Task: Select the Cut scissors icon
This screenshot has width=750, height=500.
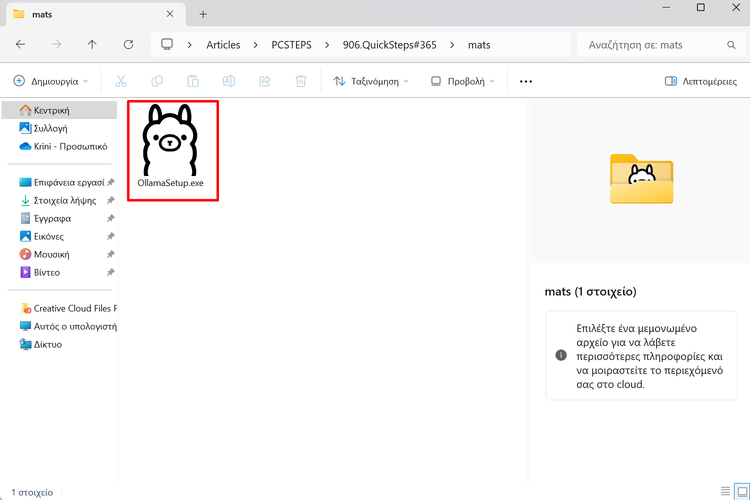Action: [x=121, y=81]
